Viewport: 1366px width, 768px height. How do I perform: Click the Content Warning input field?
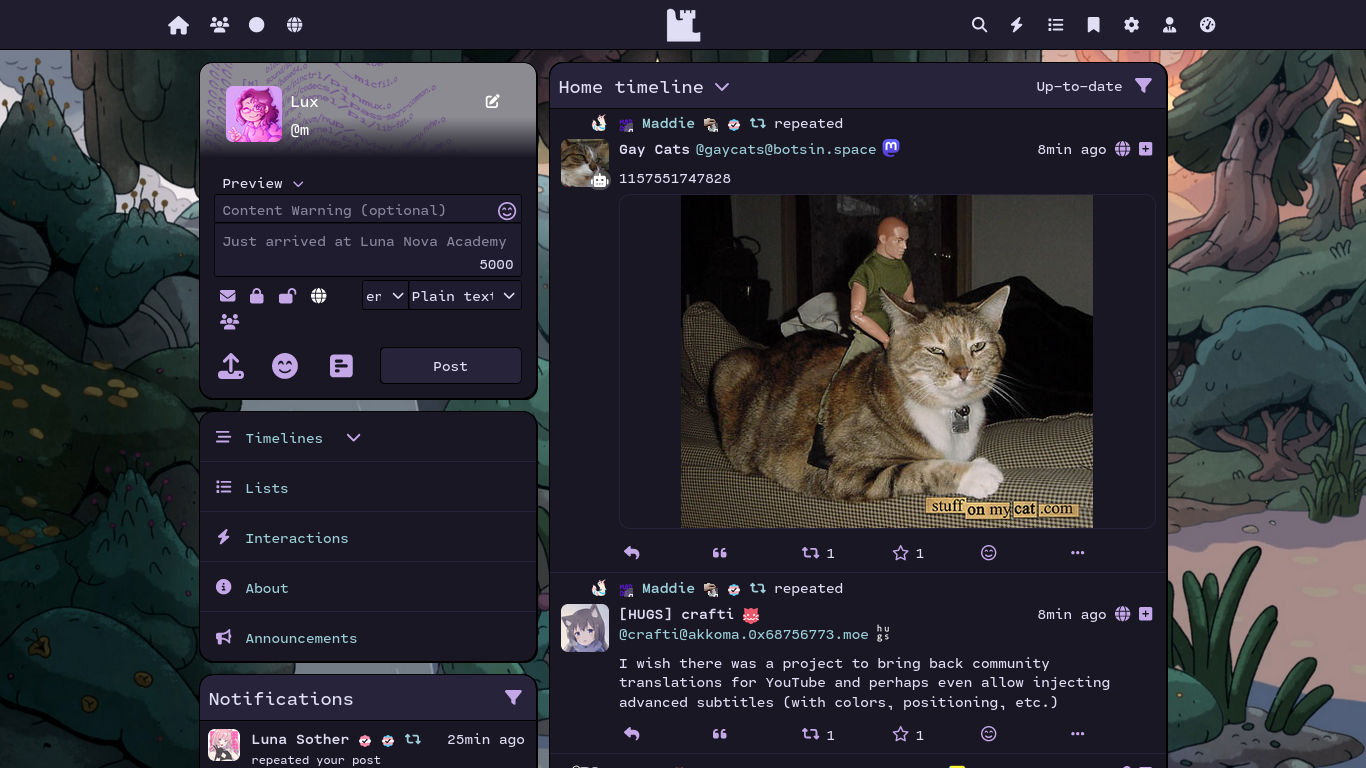point(355,210)
